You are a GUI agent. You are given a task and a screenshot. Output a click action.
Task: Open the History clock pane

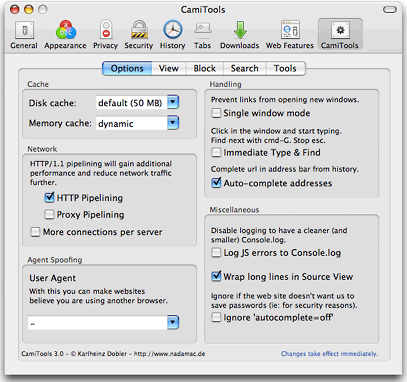pyautogui.click(x=172, y=35)
